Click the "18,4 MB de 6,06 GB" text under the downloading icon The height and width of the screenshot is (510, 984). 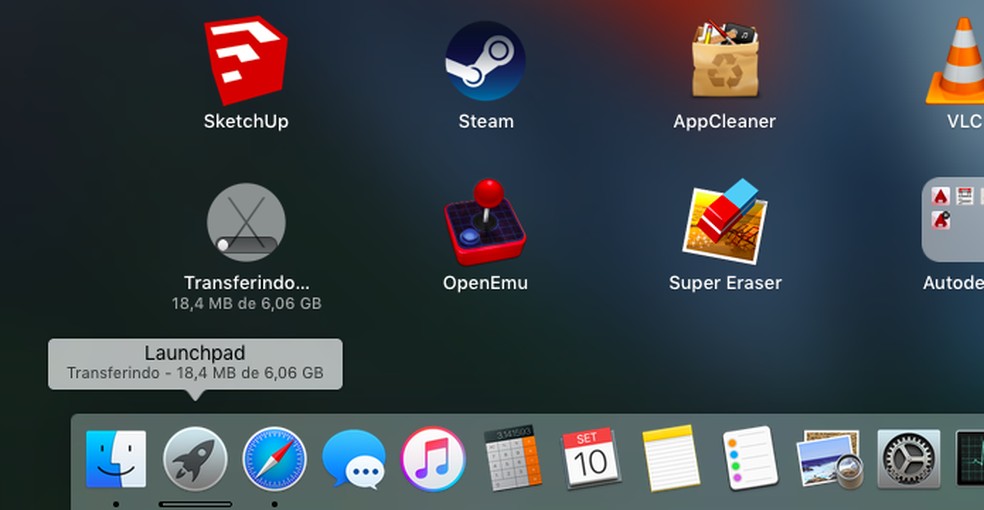tap(246, 304)
